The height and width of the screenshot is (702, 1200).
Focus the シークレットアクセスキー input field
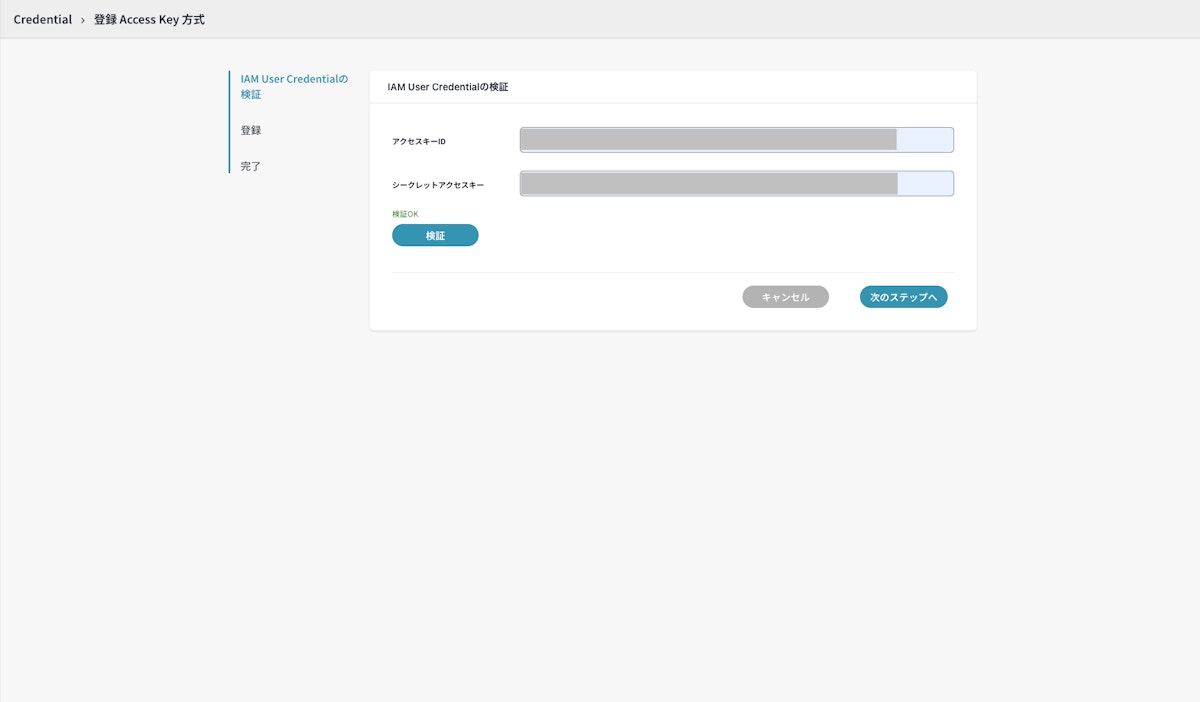(x=737, y=184)
